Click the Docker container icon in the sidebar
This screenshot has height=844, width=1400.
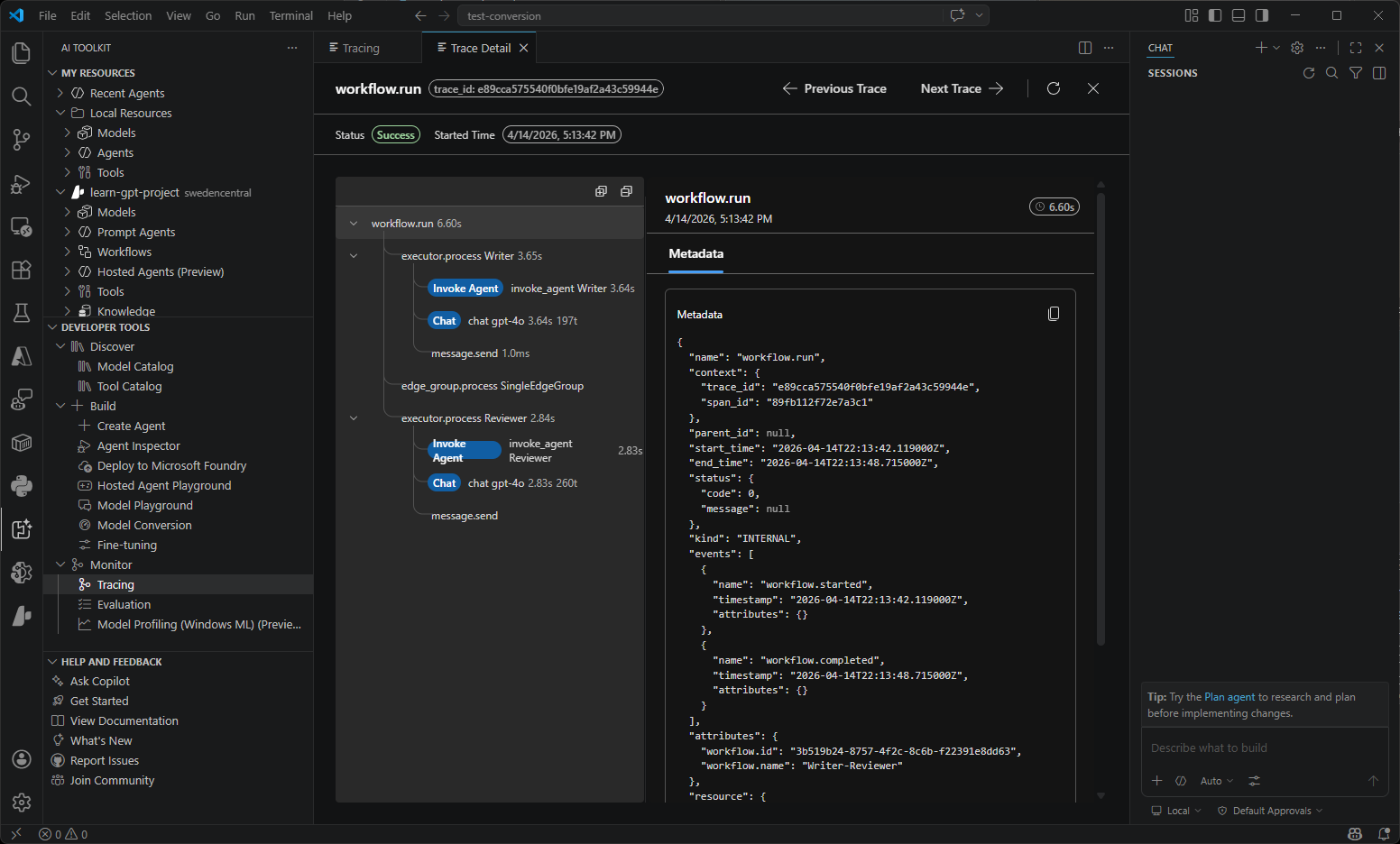22,443
